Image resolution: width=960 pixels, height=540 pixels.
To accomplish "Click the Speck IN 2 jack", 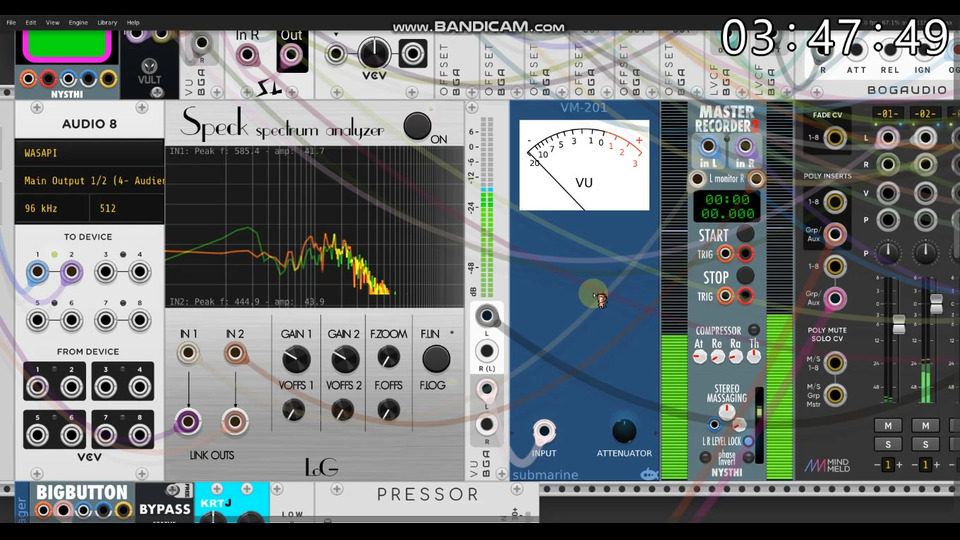I will coord(234,353).
